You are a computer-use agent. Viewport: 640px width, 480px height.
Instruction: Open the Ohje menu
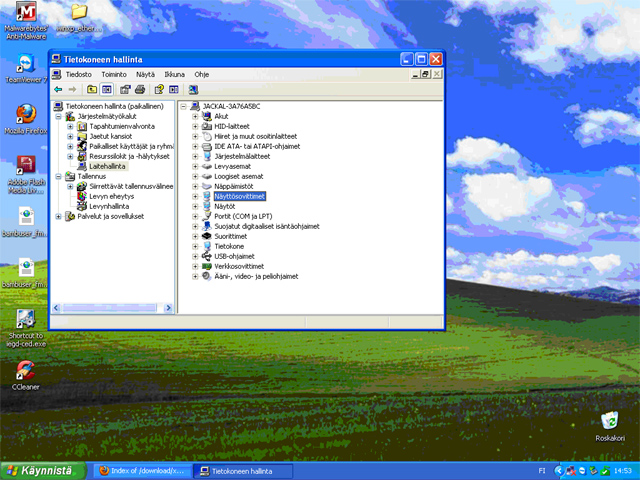pyautogui.click(x=202, y=74)
